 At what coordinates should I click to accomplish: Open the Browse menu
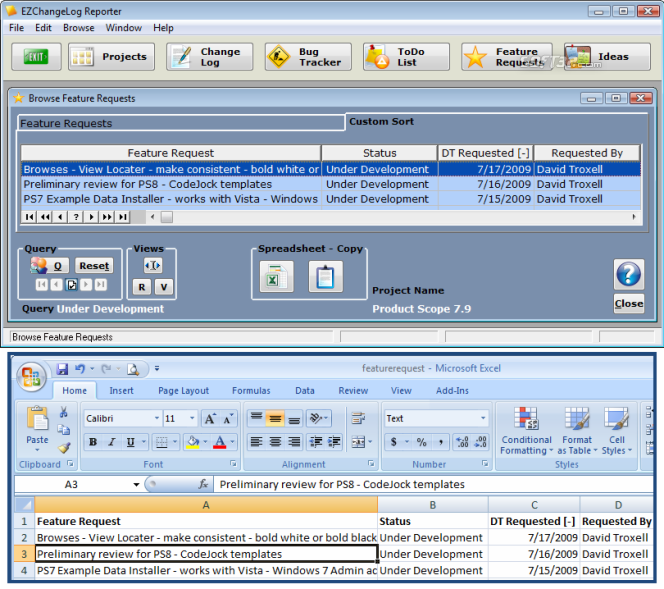click(x=79, y=28)
